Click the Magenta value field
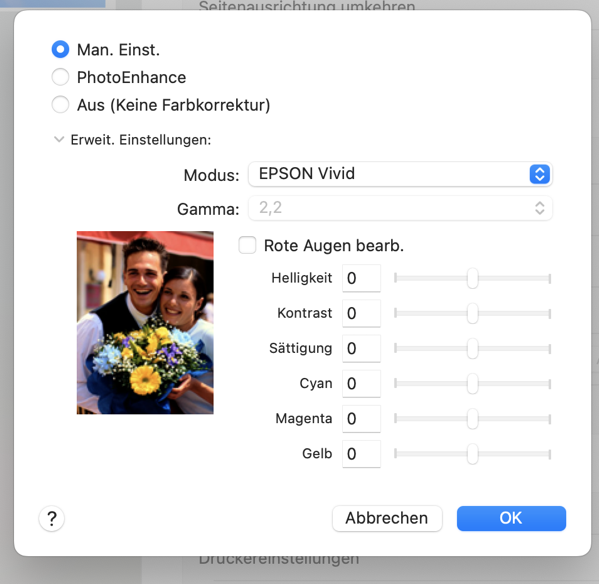This screenshot has height=584, width=599. [361, 419]
